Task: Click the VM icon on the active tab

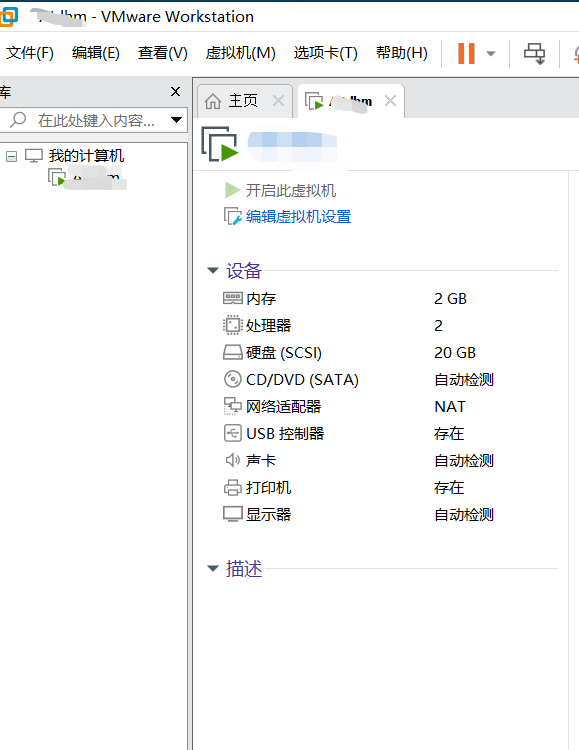Action: point(314,101)
